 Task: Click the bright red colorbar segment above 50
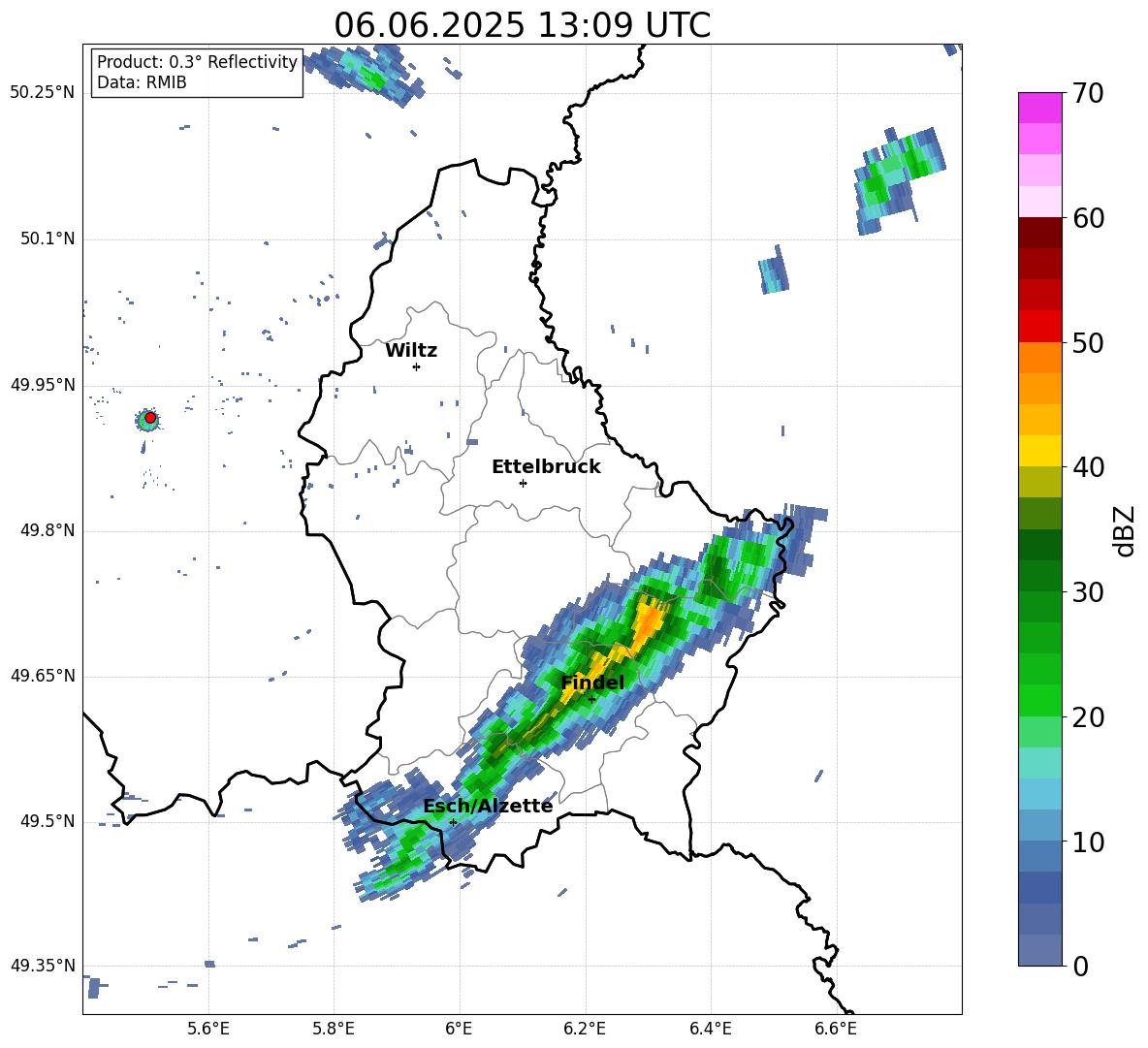click(x=1039, y=327)
